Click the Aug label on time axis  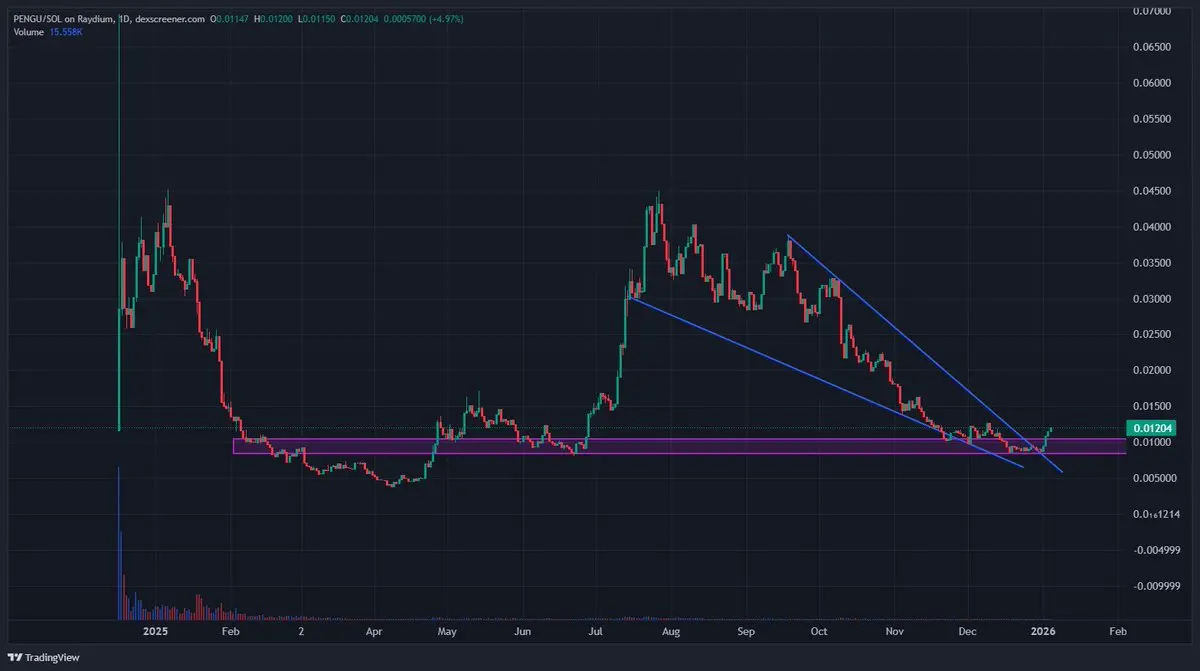(x=671, y=632)
